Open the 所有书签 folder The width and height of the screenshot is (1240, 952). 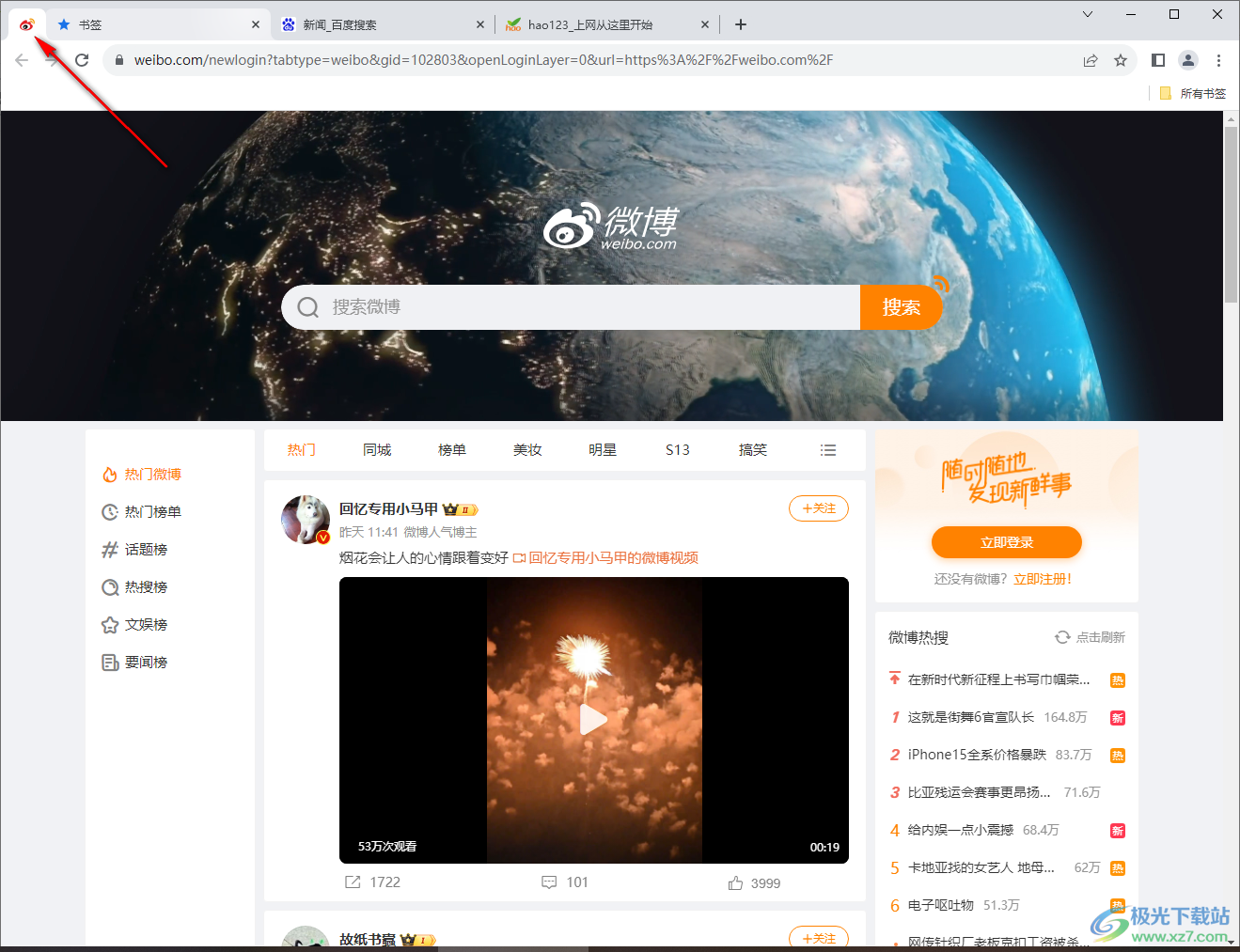(x=1193, y=93)
